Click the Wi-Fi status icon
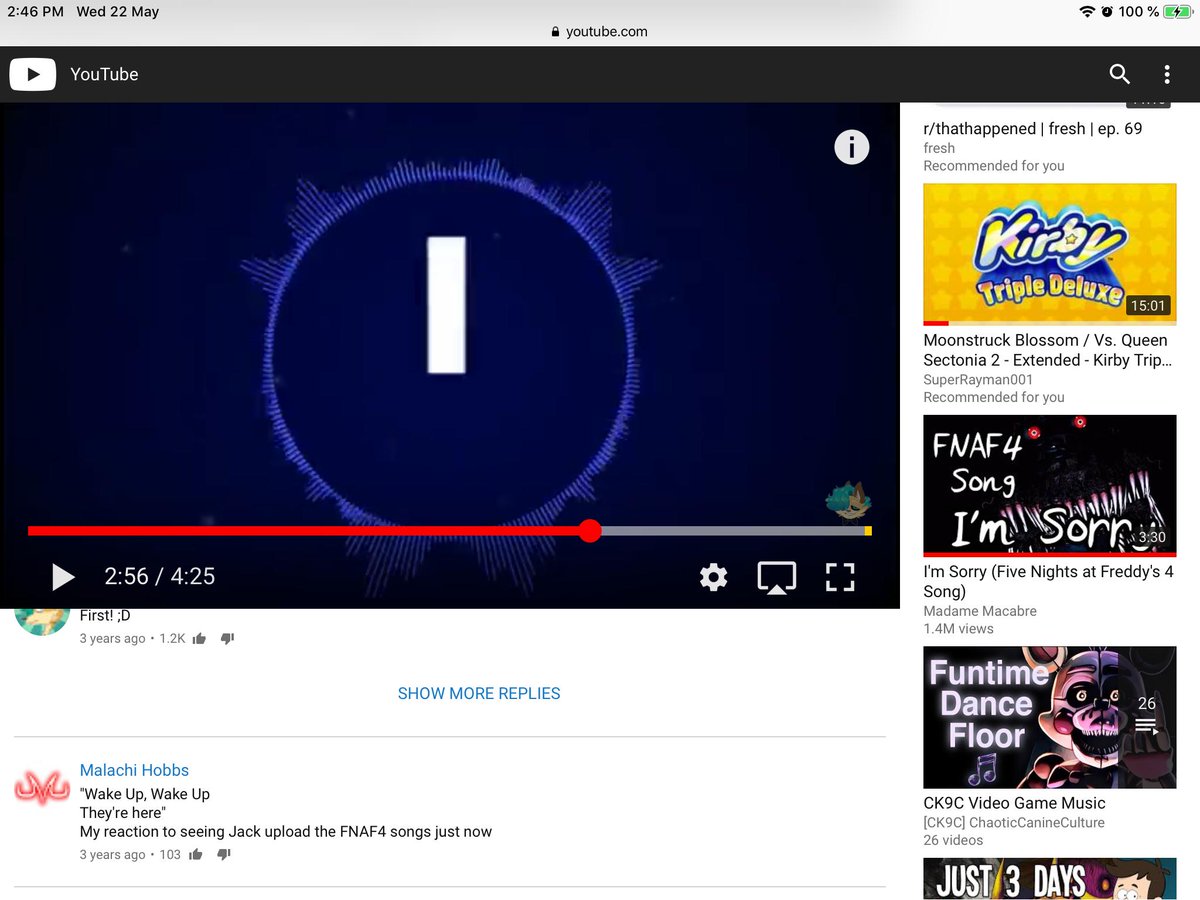 click(1087, 11)
